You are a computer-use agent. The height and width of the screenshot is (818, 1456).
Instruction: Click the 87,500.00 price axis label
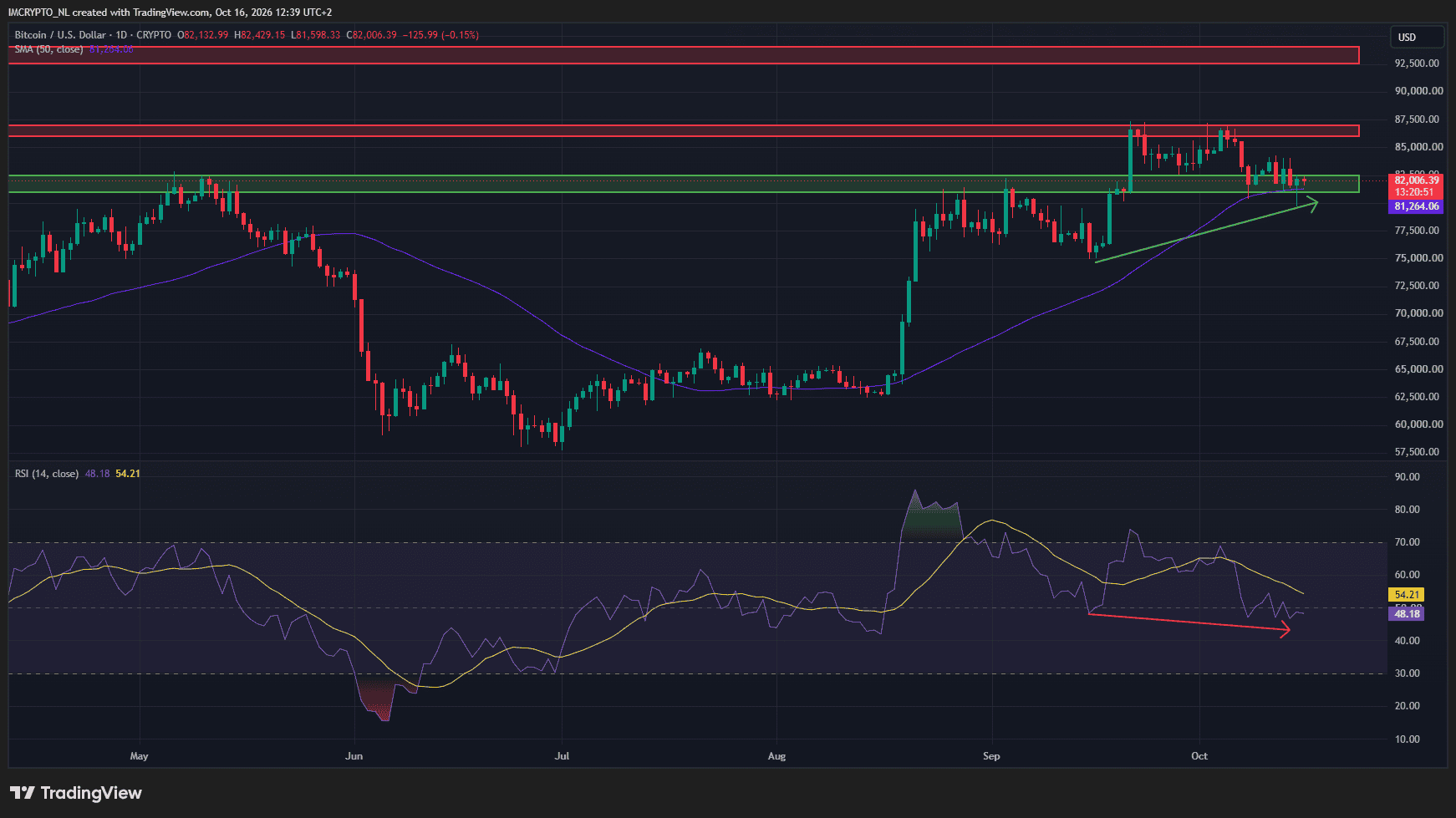(x=1417, y=119)
